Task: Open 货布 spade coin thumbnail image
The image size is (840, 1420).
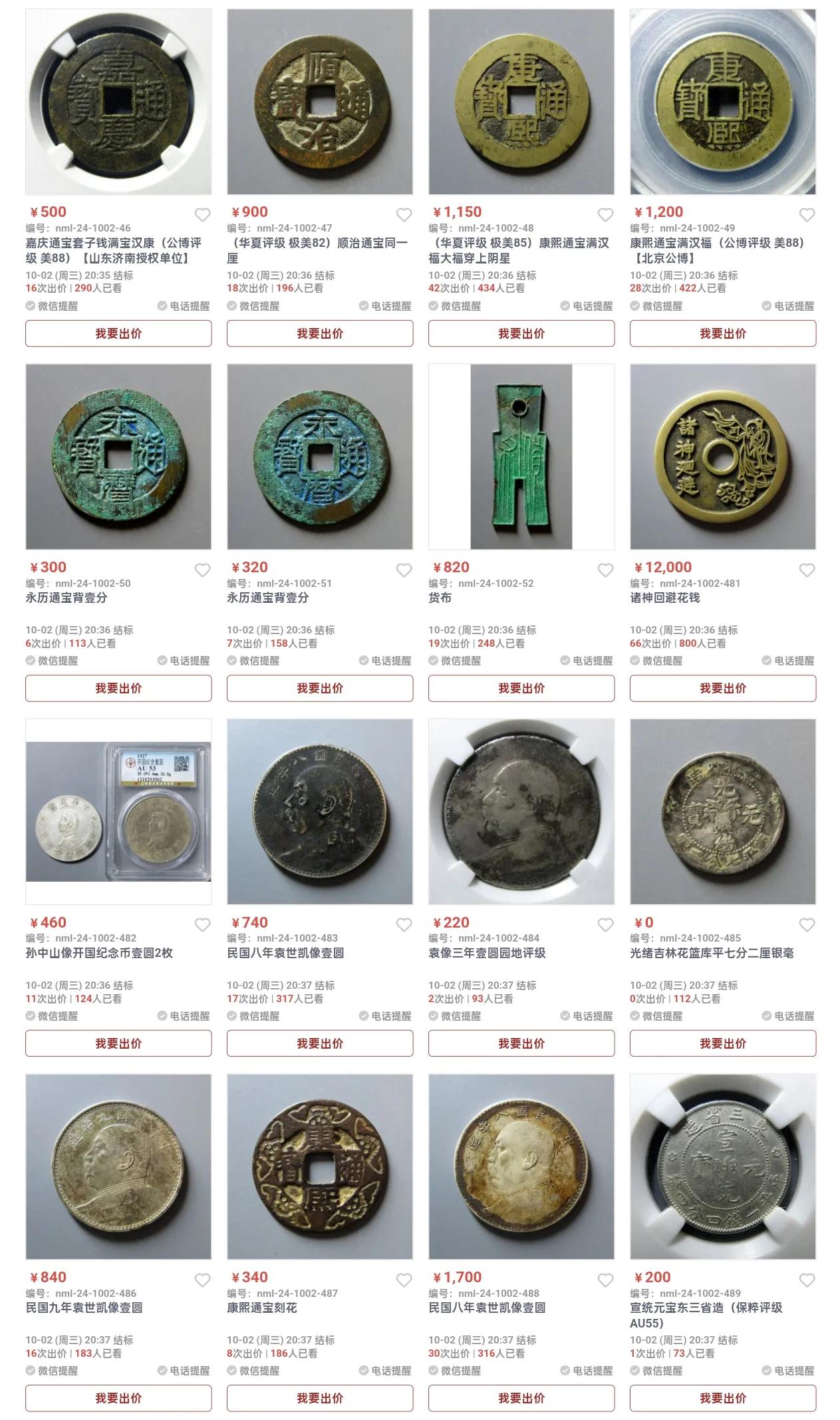Action: (521, 456)
